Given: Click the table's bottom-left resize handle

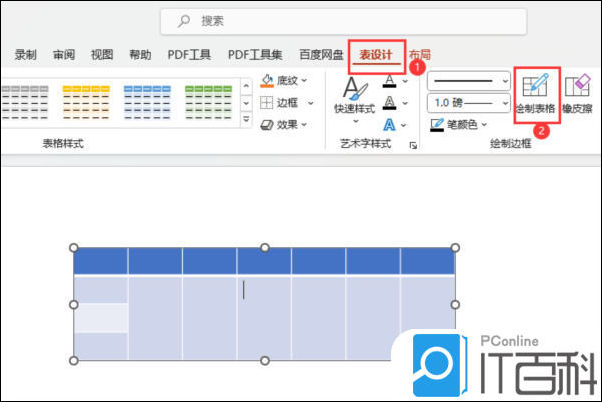Looking at the screenshot, I should pyautogui.click(x=74, y=361).
